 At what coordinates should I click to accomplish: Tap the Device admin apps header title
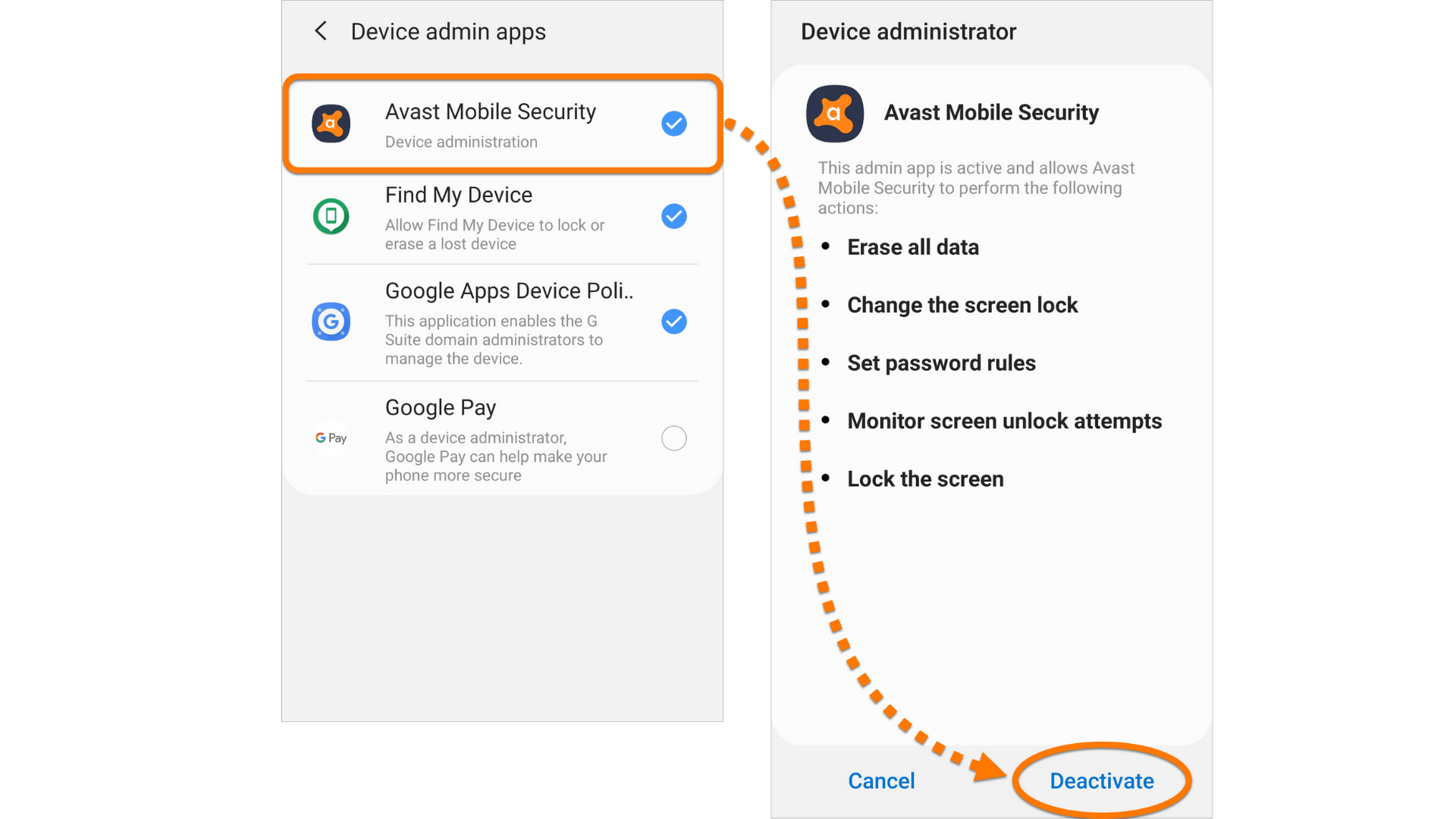(x=448, y=32)
